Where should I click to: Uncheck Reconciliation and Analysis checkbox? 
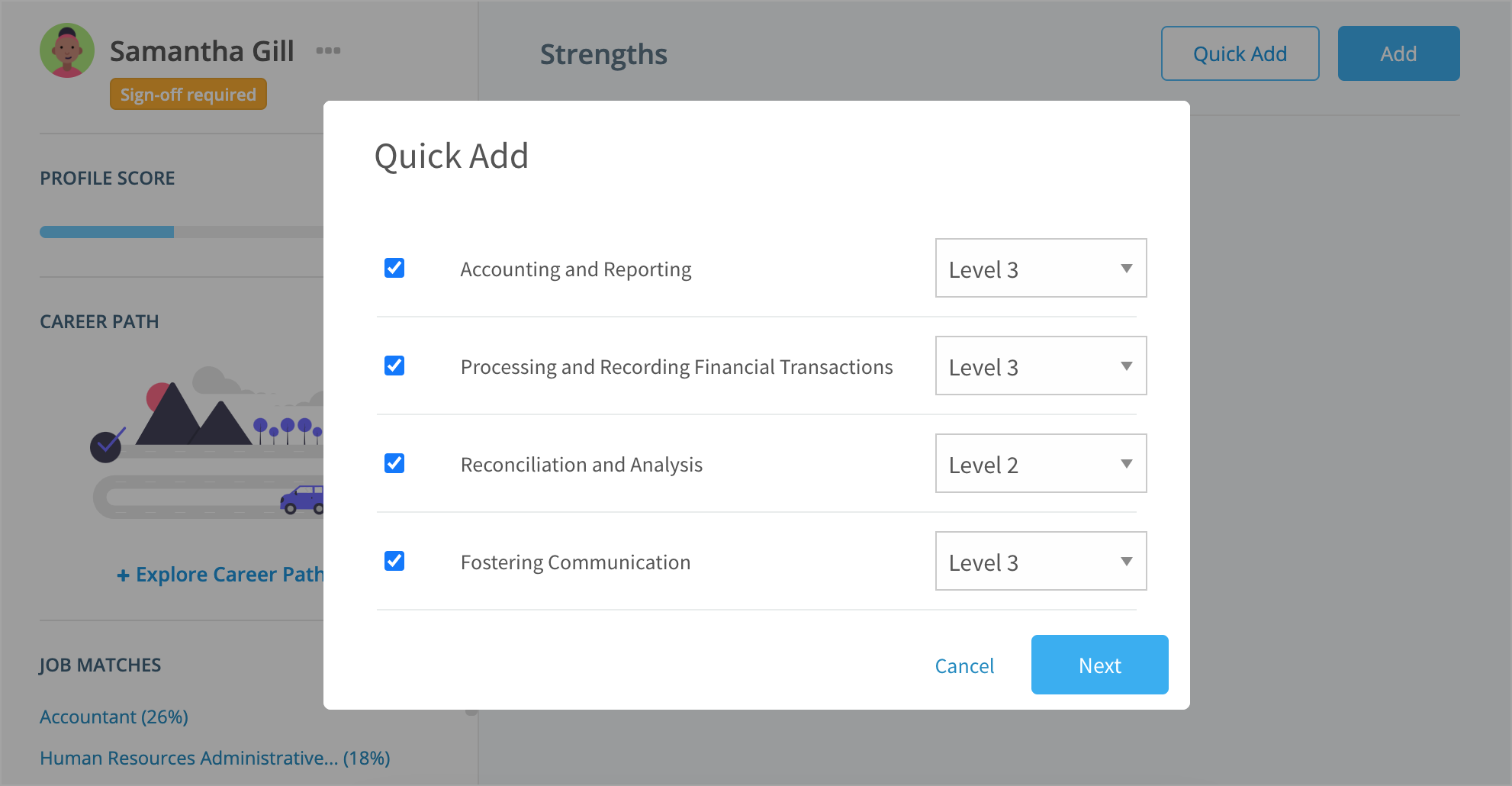click(x=394, y=464)
